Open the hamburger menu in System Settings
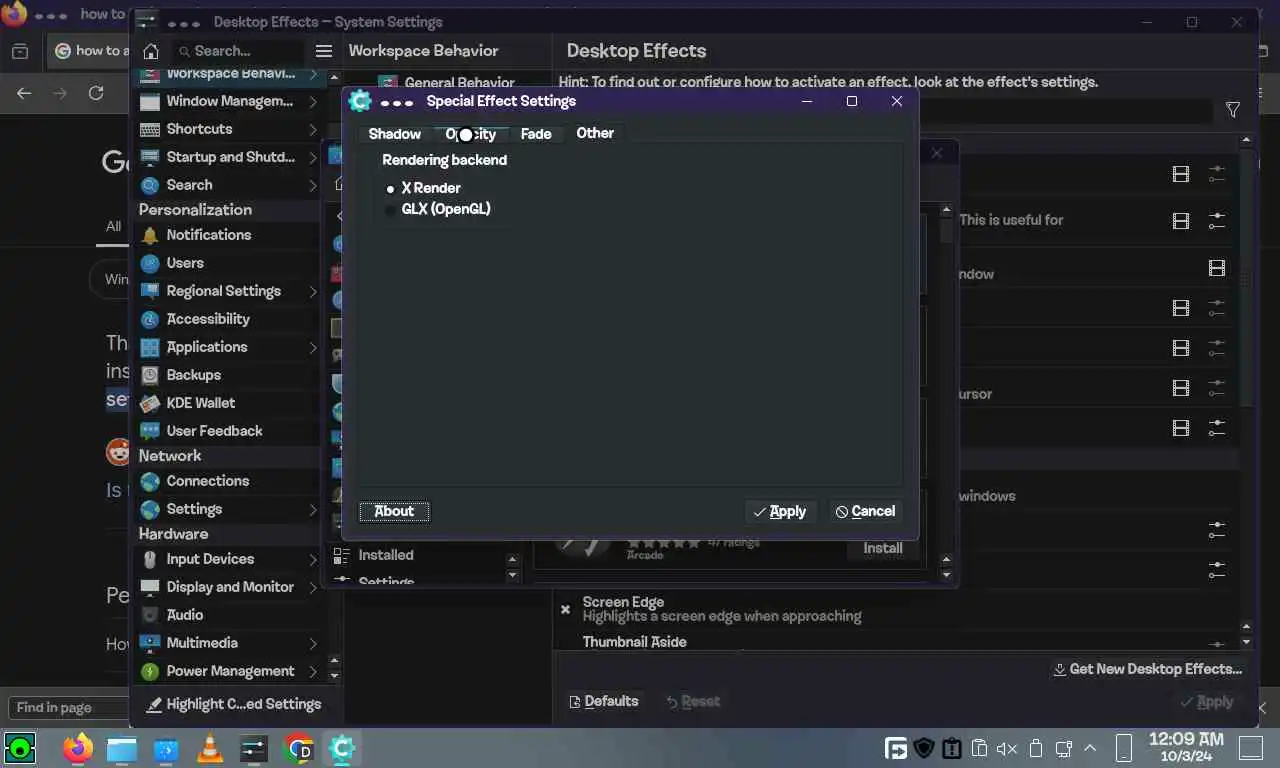 (323, 51)
